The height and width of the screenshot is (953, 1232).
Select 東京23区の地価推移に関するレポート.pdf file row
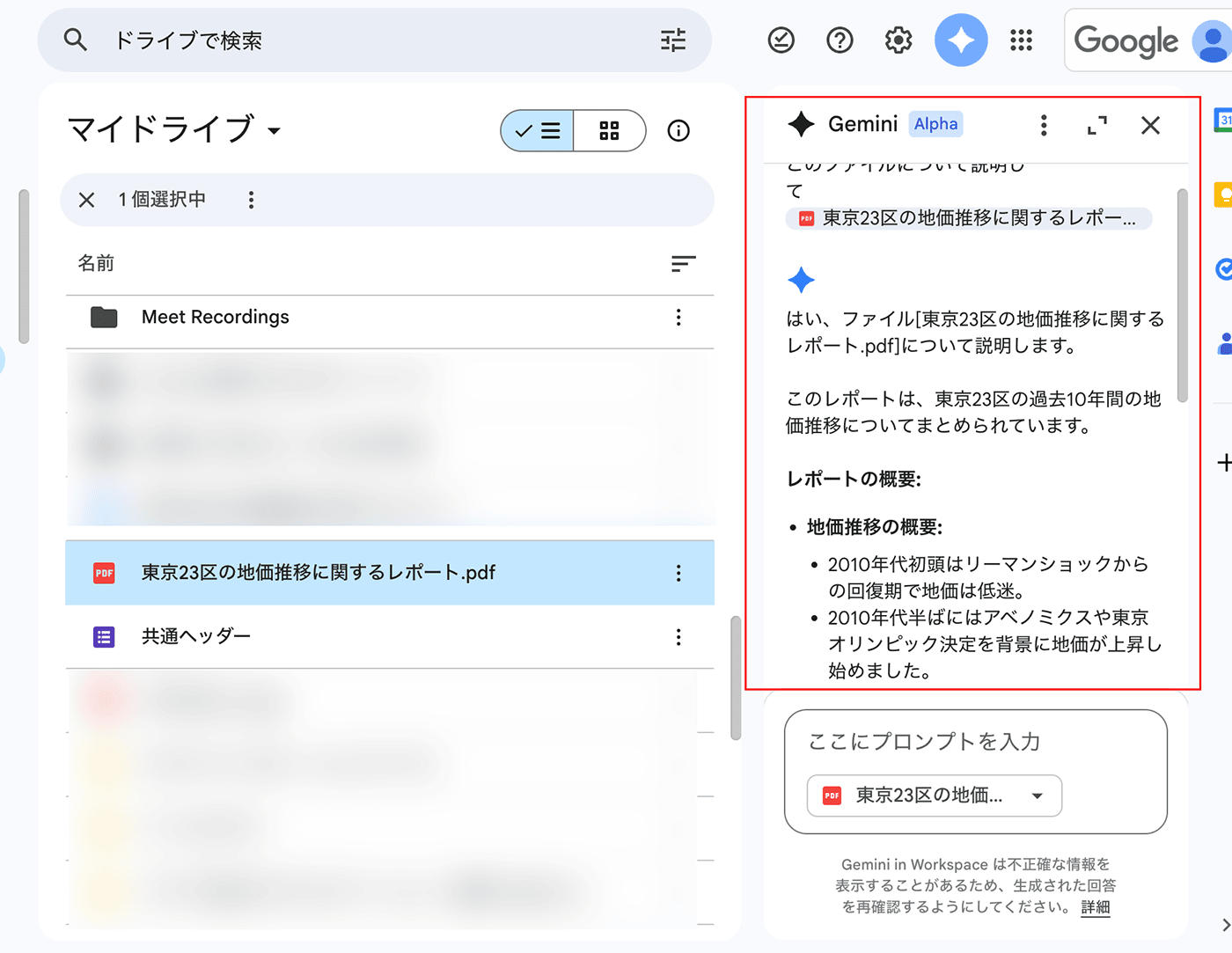(x=390, y=573)
